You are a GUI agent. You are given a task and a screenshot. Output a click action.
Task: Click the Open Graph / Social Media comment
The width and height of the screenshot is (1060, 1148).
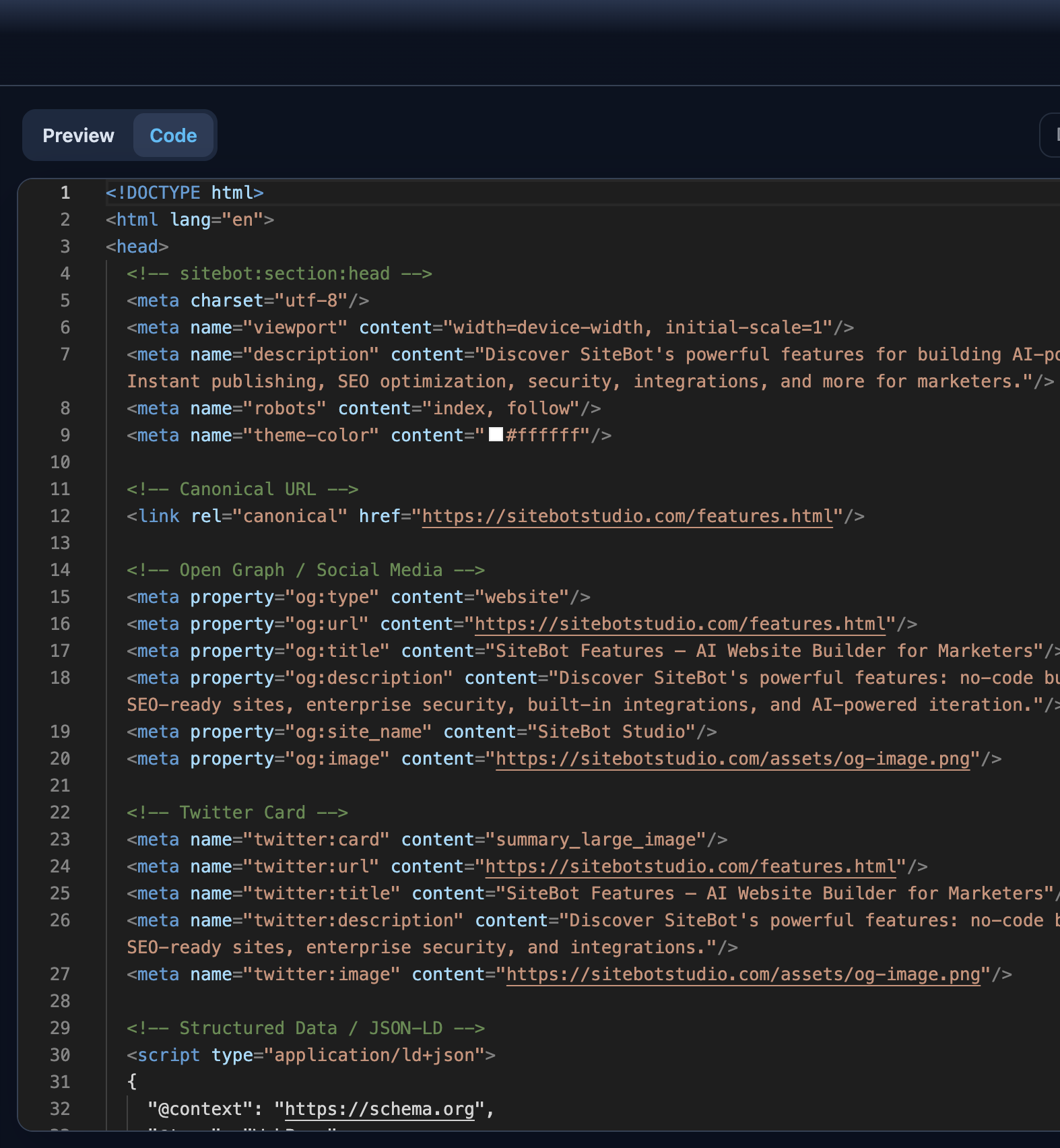(306, 570)
